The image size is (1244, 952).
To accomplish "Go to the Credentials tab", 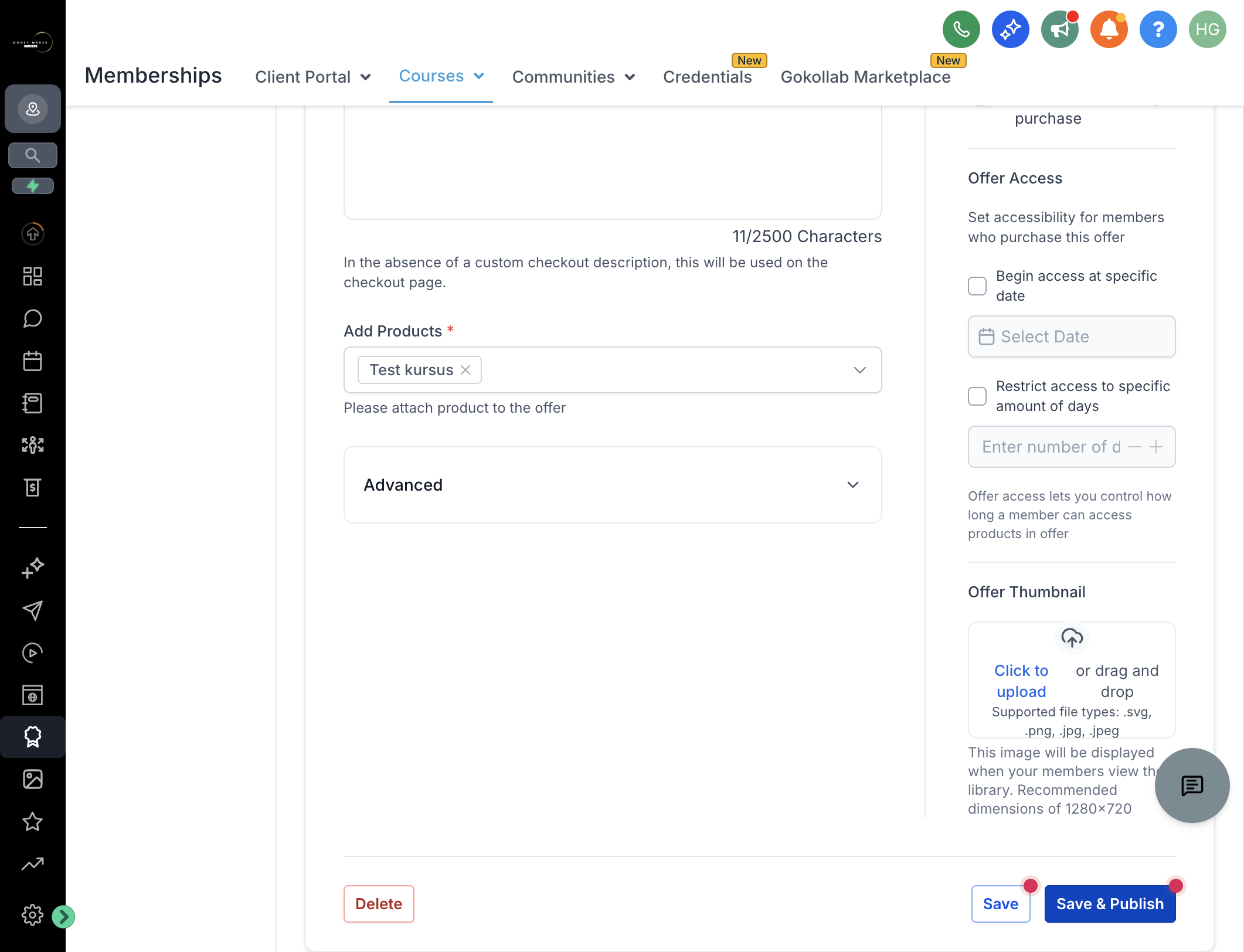I will click(707, 77).
